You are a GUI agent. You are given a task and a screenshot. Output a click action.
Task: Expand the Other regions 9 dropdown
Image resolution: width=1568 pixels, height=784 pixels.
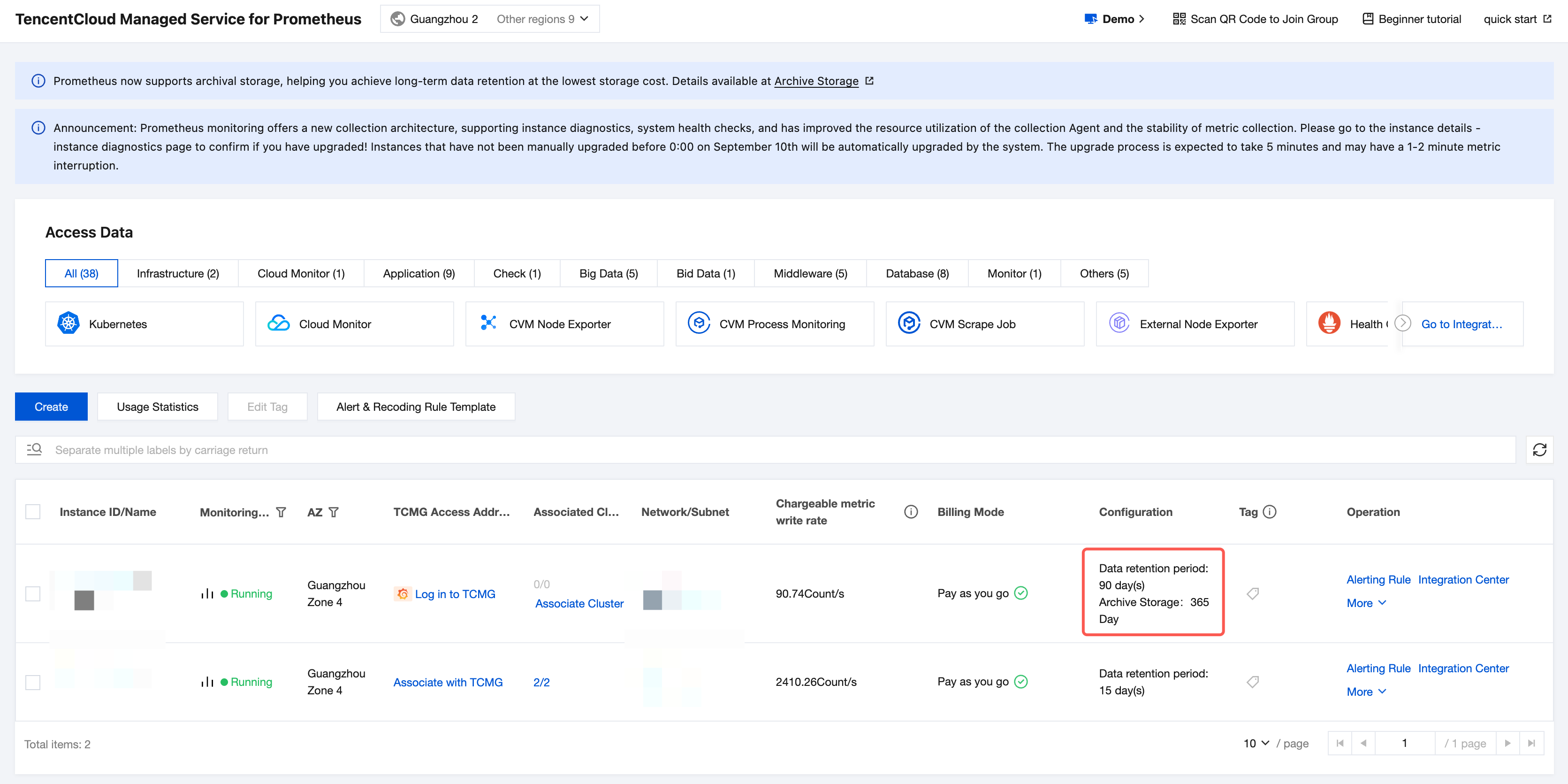point(542,19)
